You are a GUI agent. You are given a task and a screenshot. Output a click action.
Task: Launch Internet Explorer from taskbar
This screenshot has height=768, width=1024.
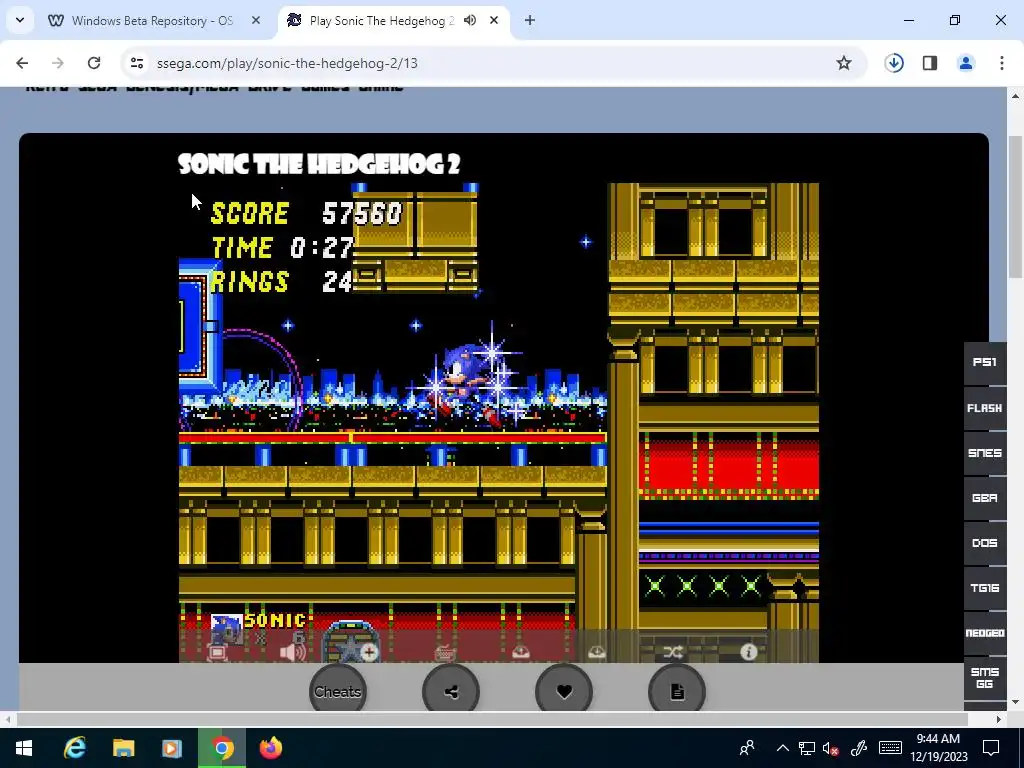pyautogui.click(x=74, y=748)
